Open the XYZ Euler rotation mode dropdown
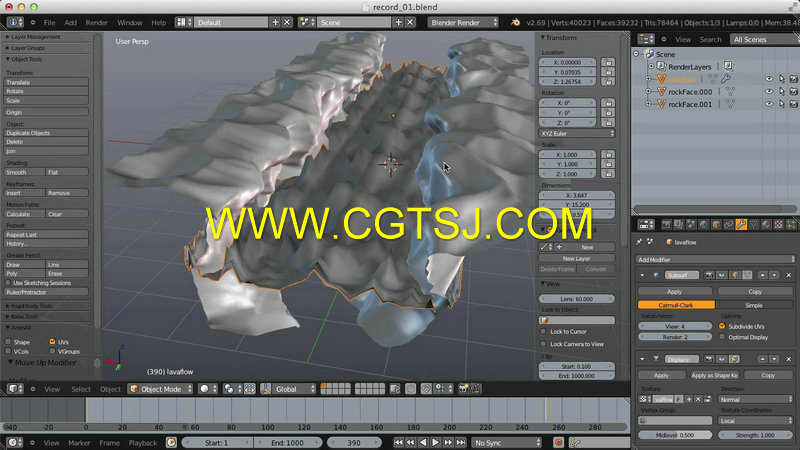This screenshot has width=800, height=450. pyautogui.click(x=577, y=134)
